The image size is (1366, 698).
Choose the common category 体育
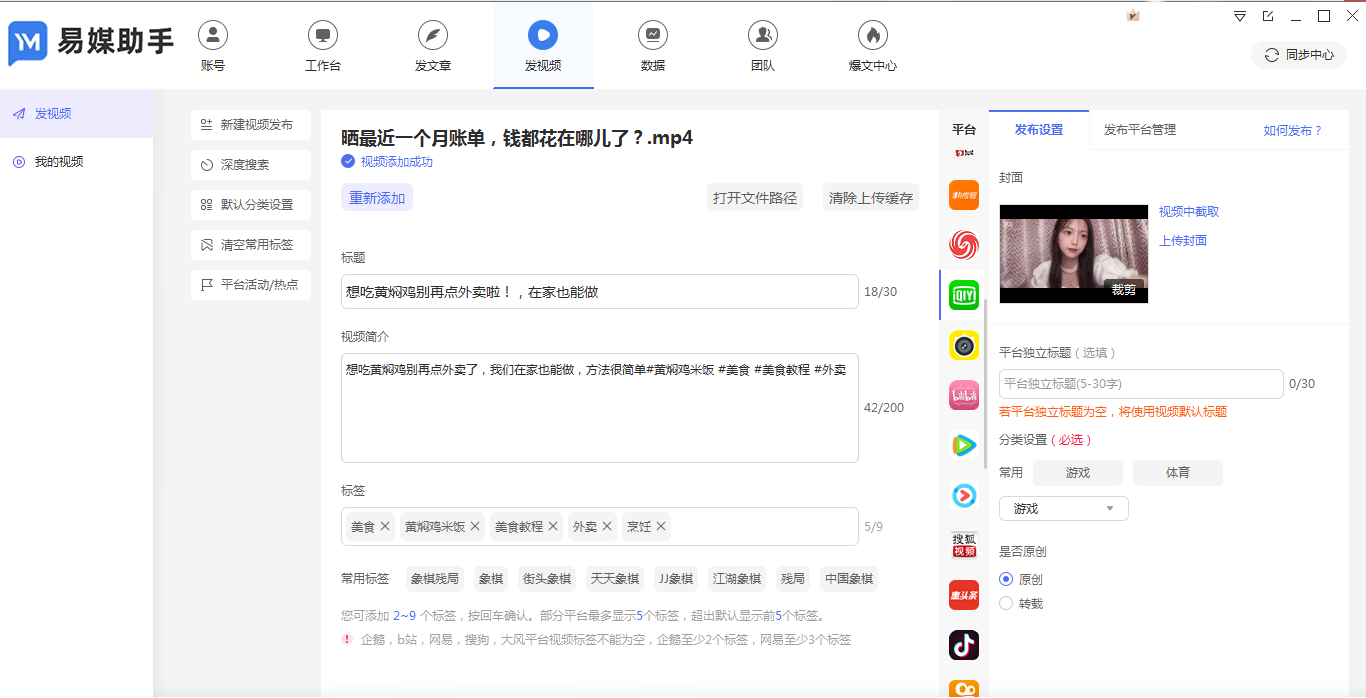(1178, 473)
